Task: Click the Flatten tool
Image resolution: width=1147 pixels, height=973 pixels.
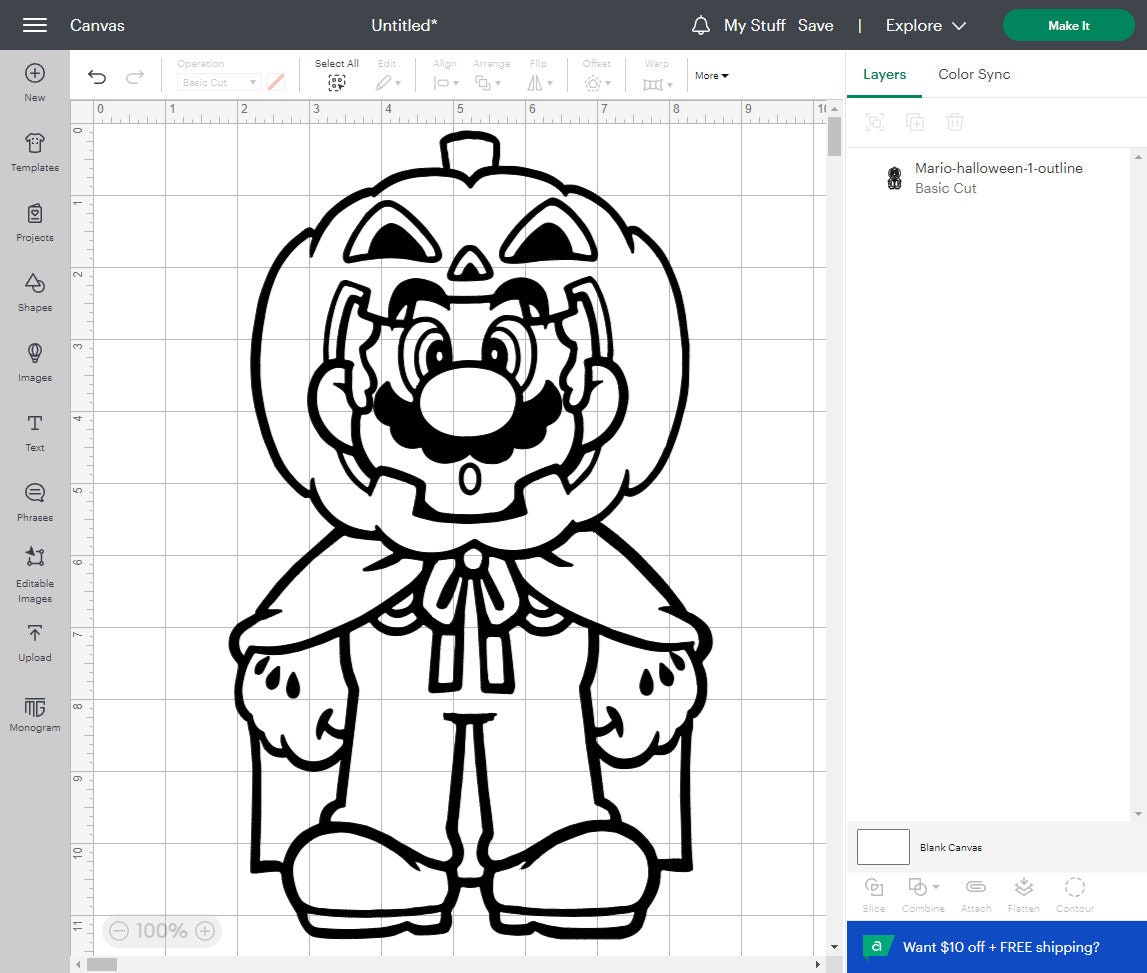Action: pos(1023,893)
